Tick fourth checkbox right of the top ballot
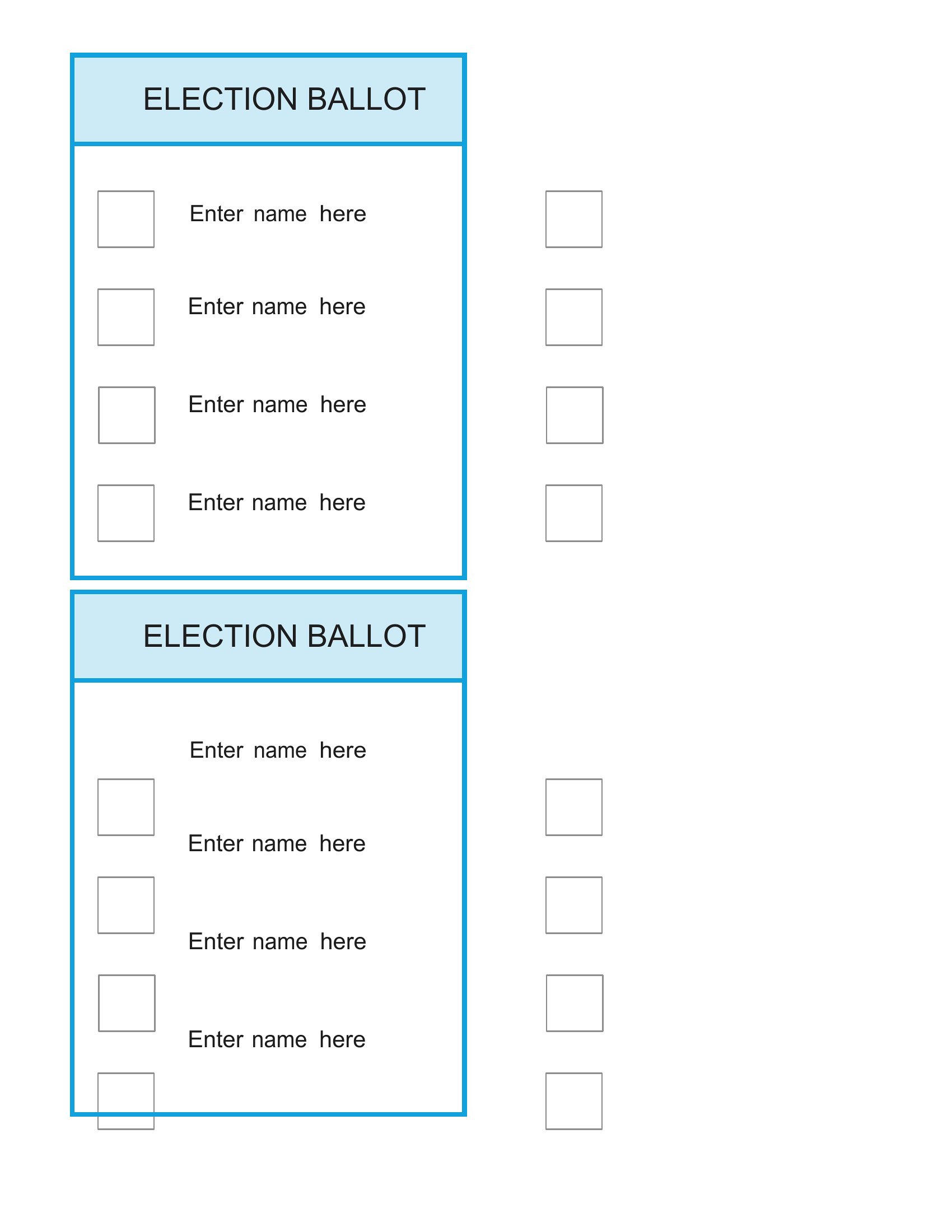The image size is (952, 1232). (573, 514)
